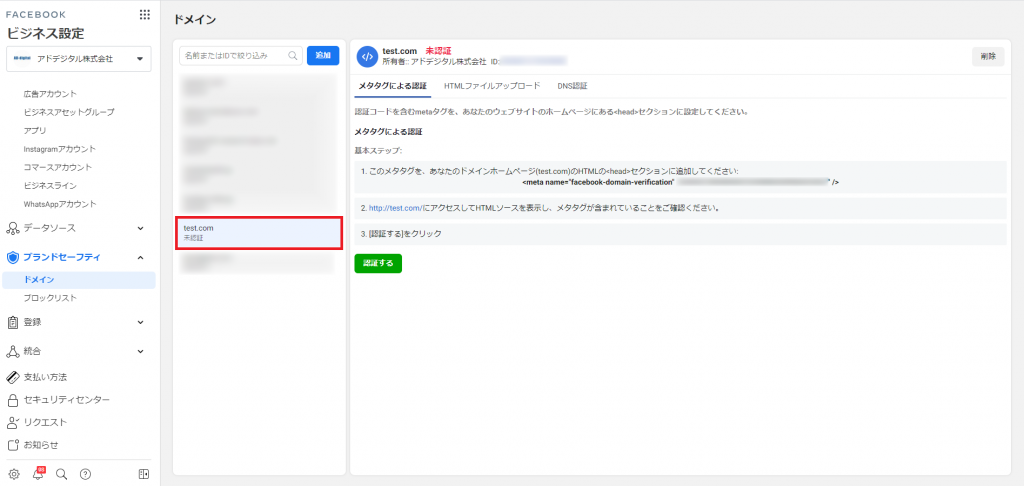The width and height of the screenshot is (1024, 486).
Task: Open the http://test.com/ link
Action: [x=396, y=208]
